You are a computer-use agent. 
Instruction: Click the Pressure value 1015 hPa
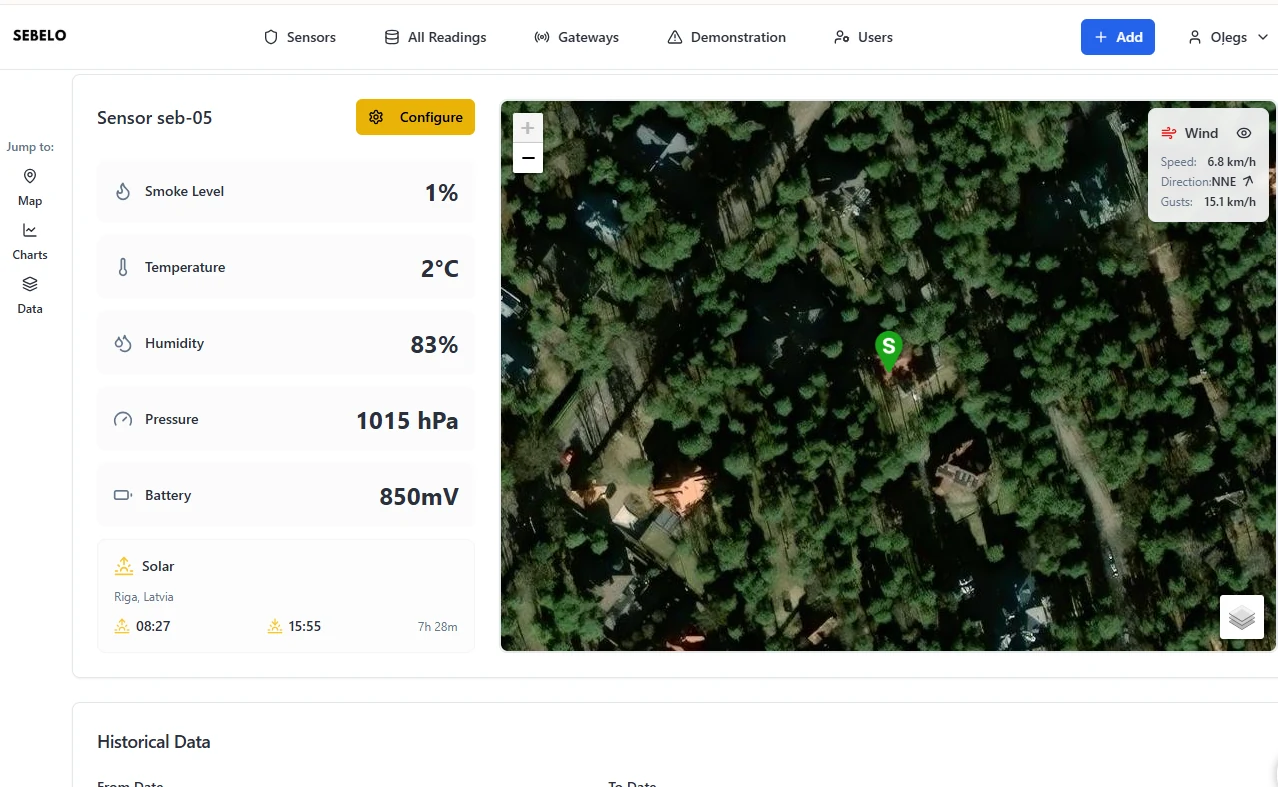coord(407,420)
